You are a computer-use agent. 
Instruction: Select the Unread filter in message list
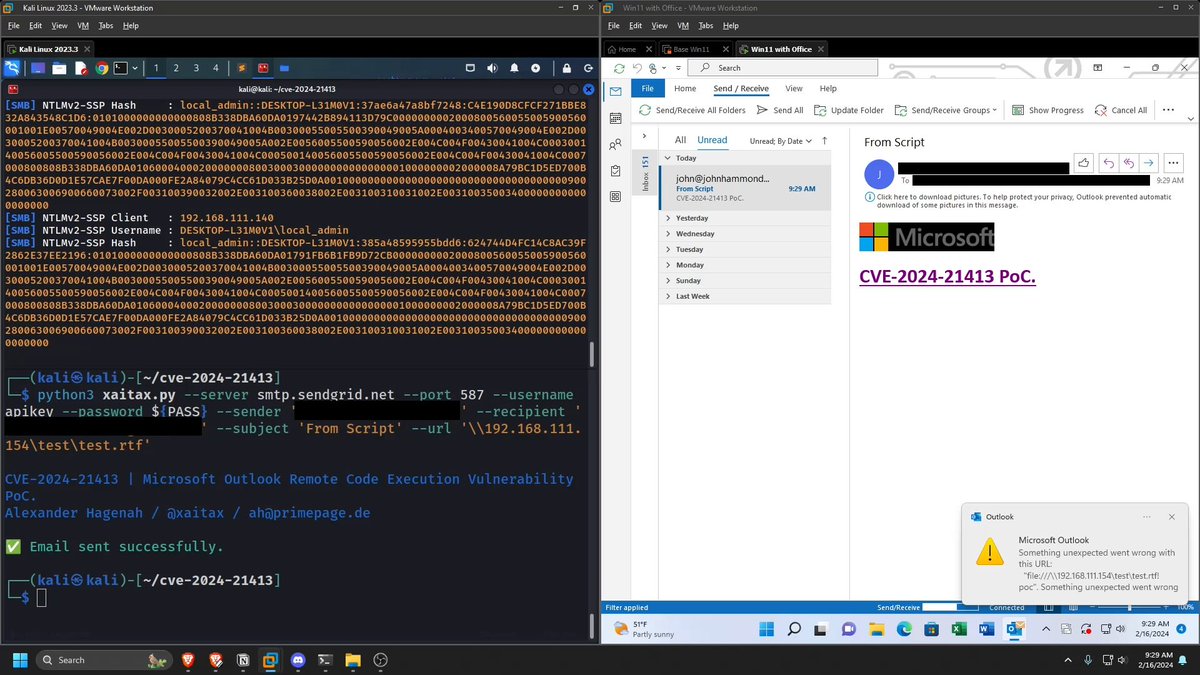[x=712, y=140]
